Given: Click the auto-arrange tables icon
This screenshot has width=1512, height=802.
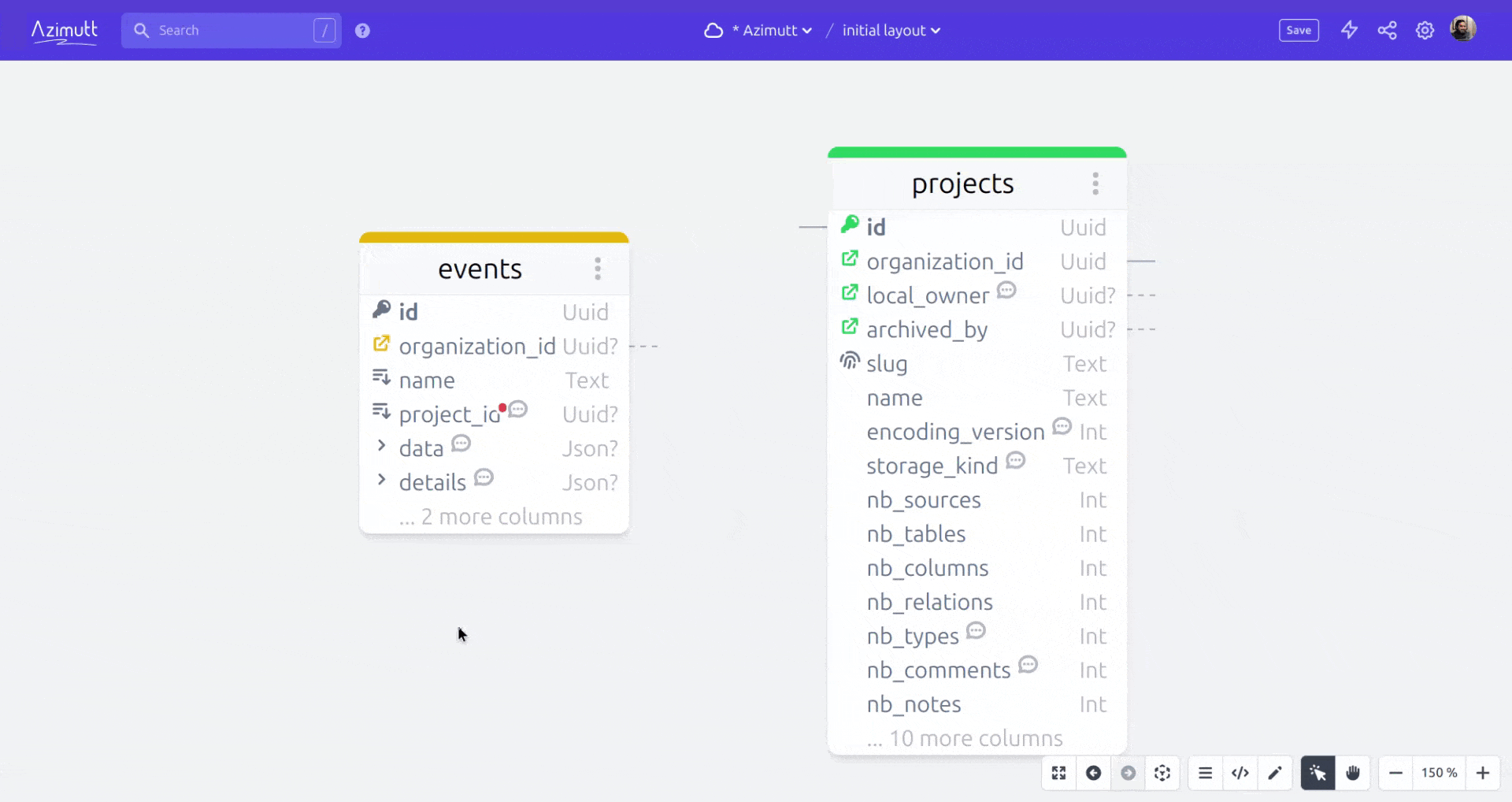Looking at the screenshot, I should (x=1162, y=773).
